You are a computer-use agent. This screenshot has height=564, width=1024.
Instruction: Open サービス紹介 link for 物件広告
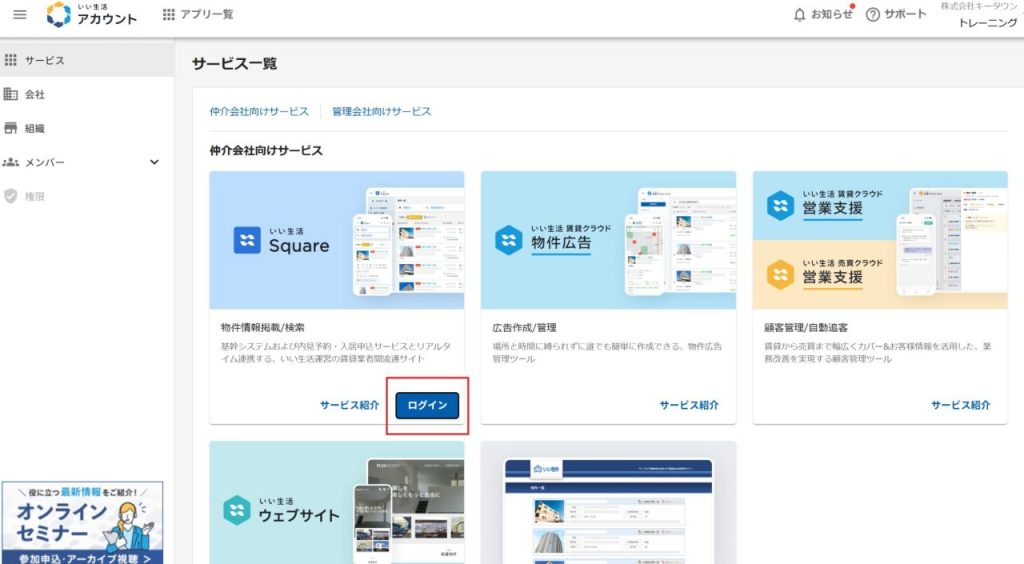point(689,405)
